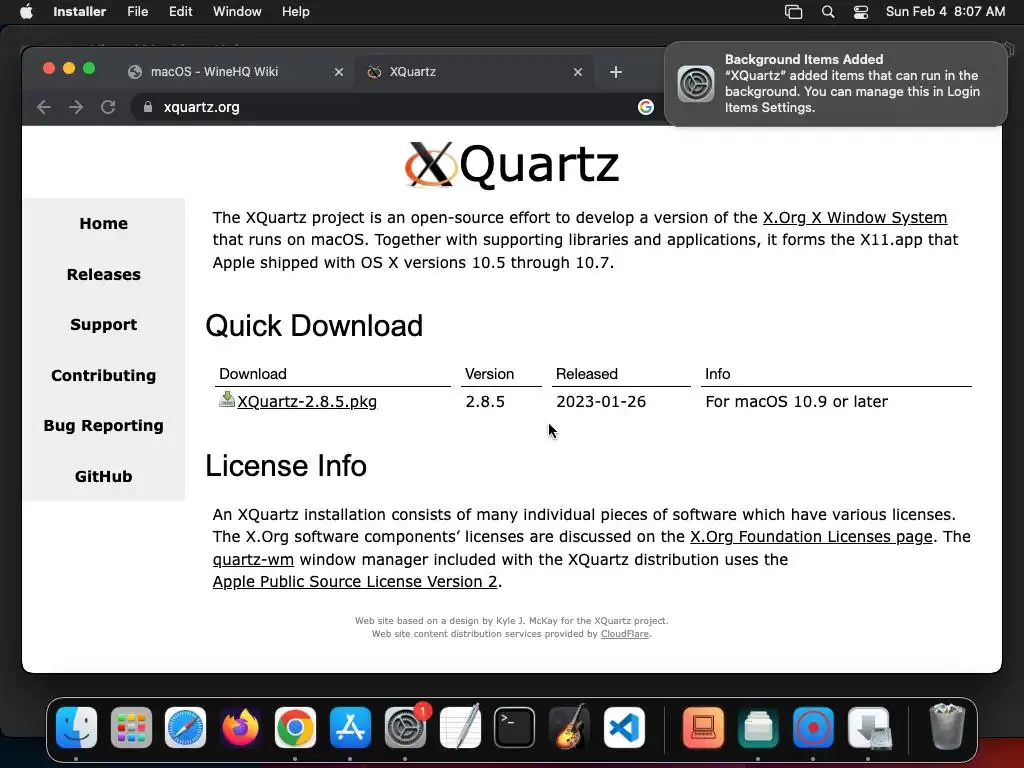Open the Edit menu
Image resolution: width=1024 pixels, height=768 pixels.
click(180, 12)
